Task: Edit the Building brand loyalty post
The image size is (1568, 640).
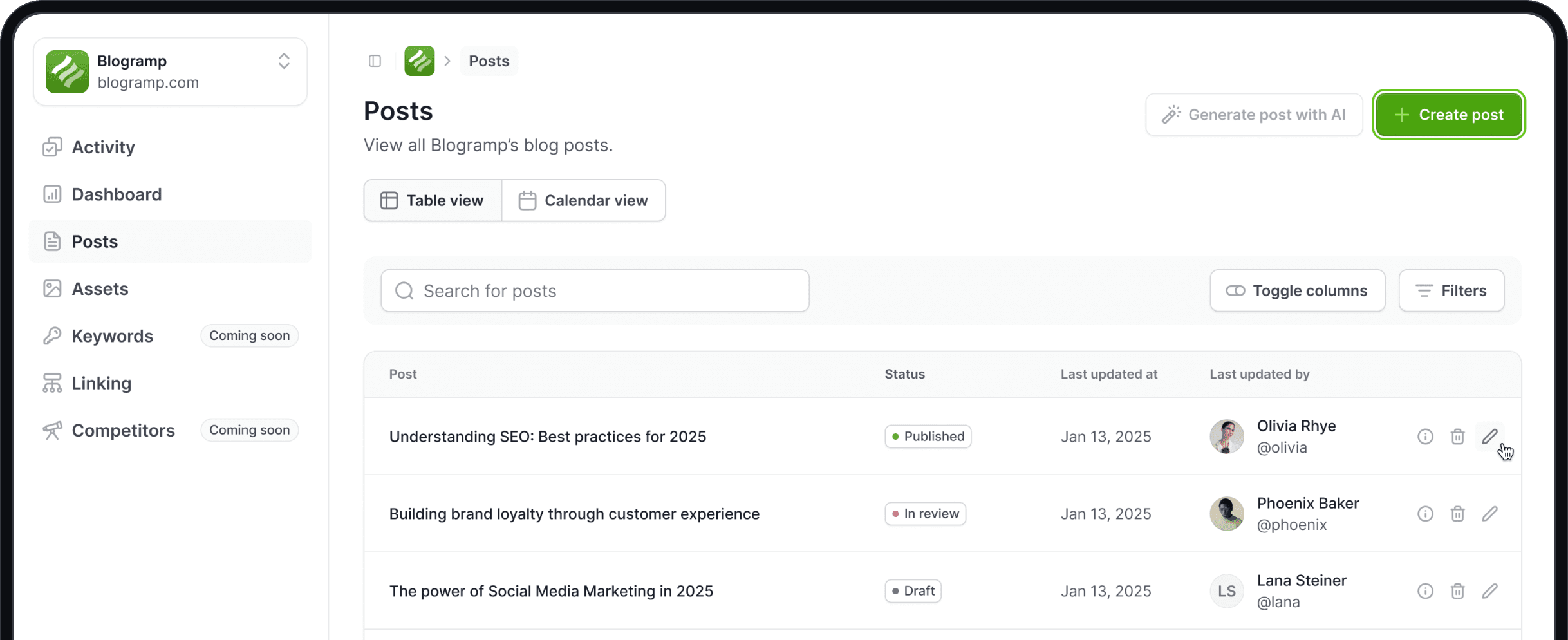Action: (x=1489, y=514)
